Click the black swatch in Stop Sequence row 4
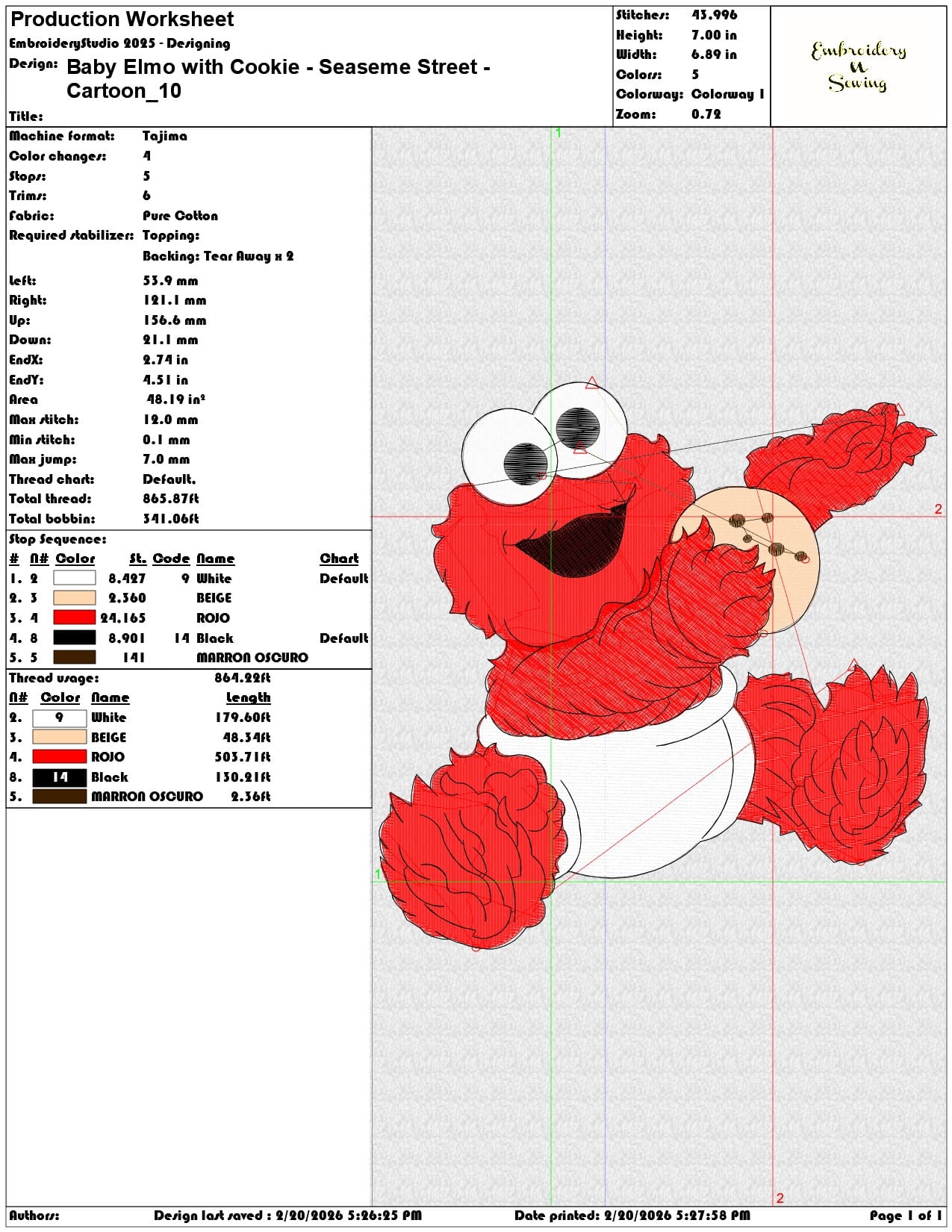This screenshot has height=1232, width=952. click(x=75, y=638)
